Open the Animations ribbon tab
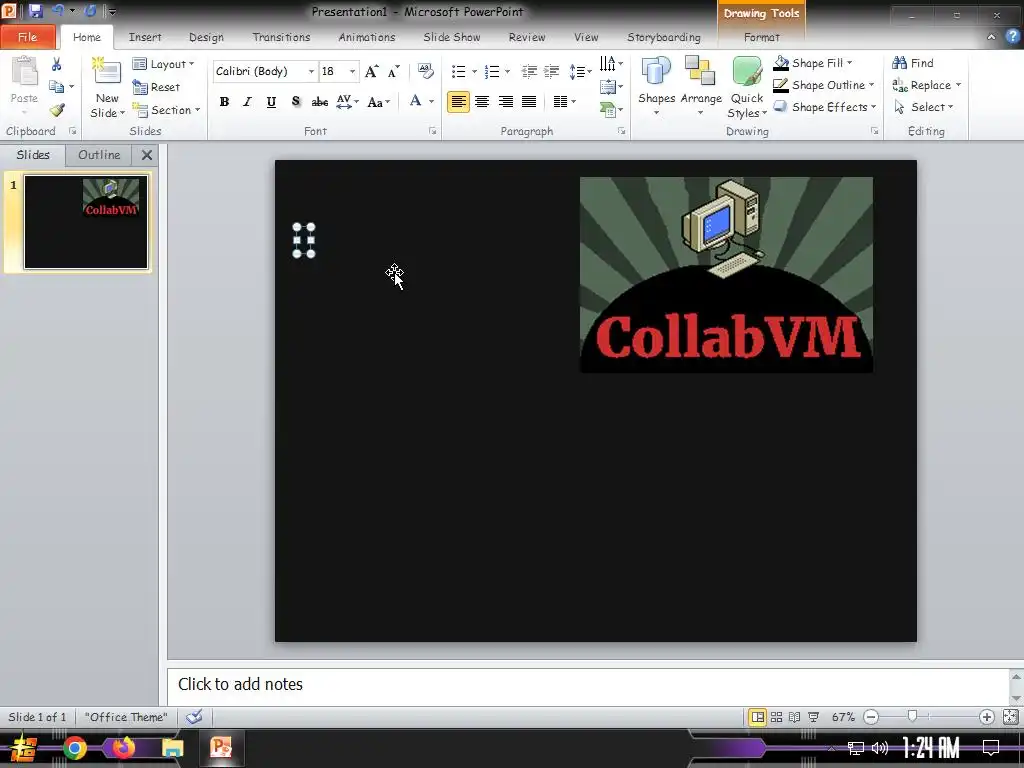 366,37
